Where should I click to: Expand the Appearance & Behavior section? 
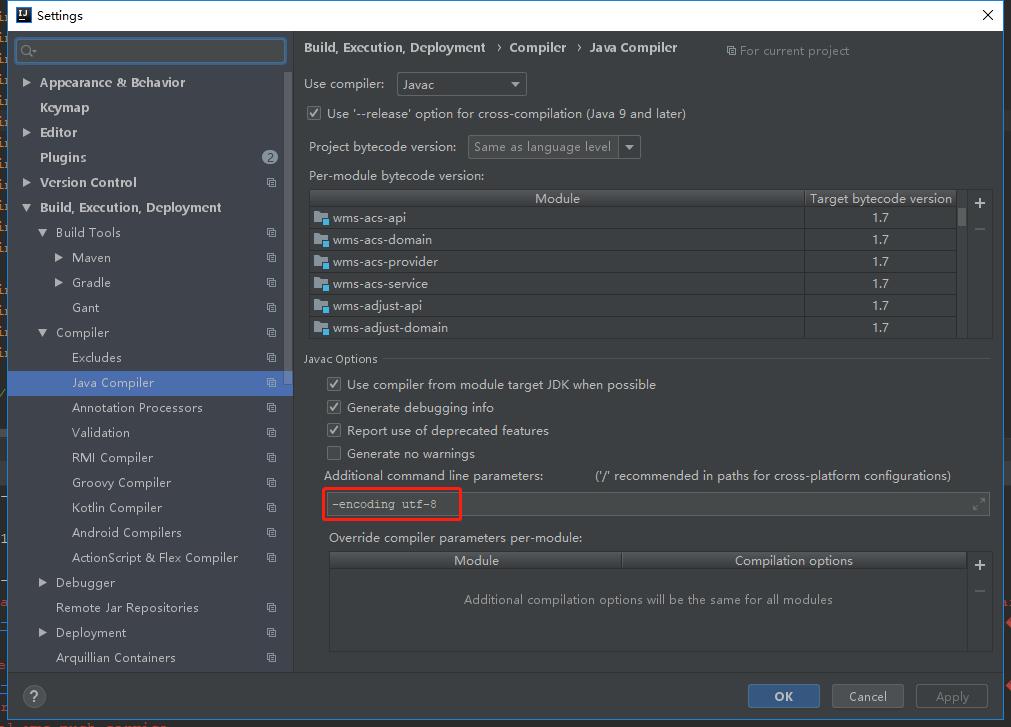tap(26, 82)
